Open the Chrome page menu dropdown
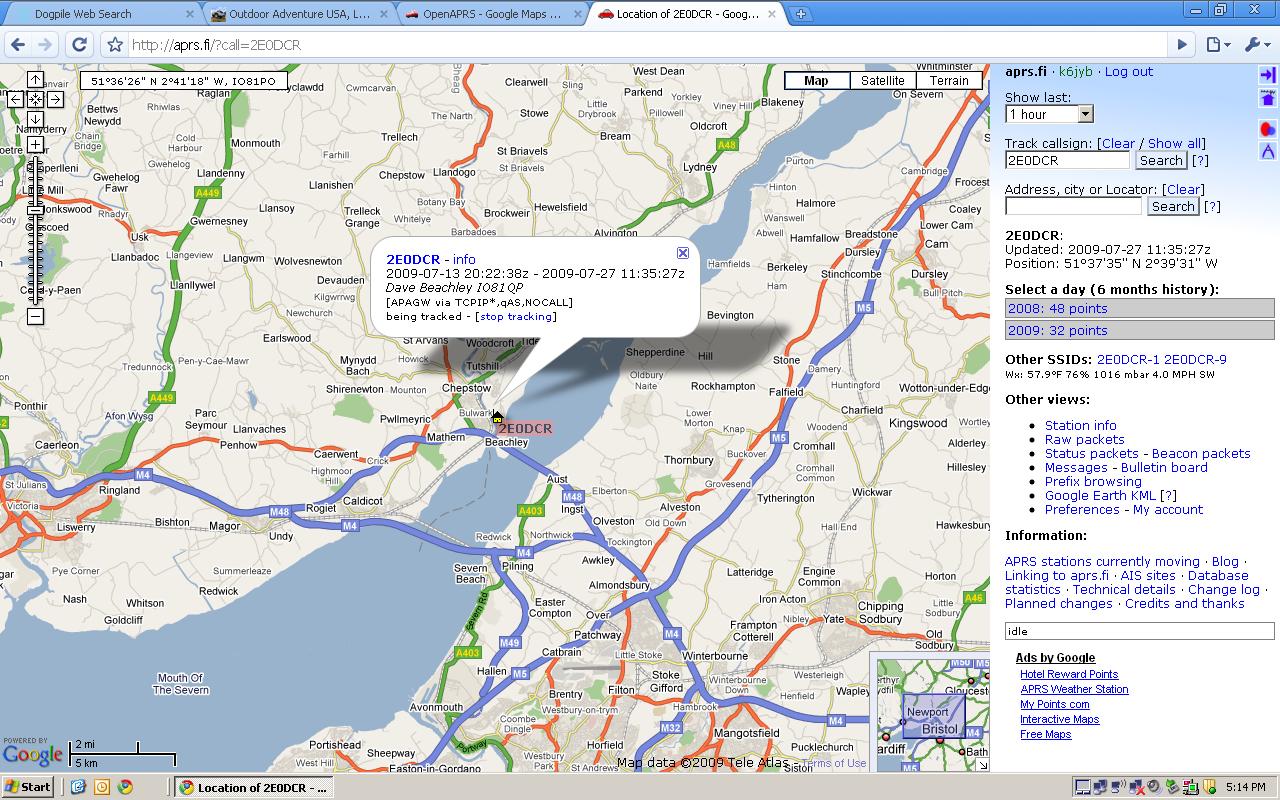The image size is (1280, 800). click(1216, 45)
